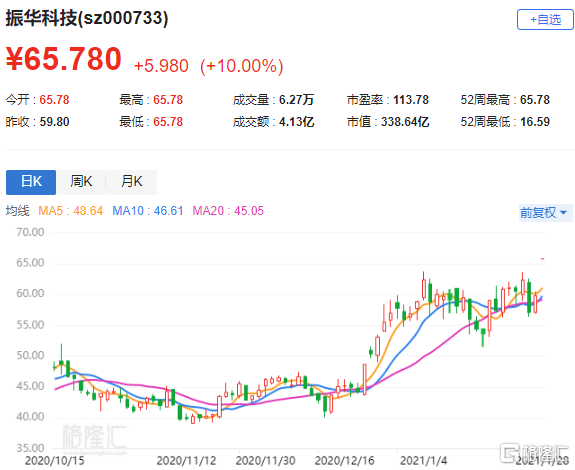
Task: Switch to 日K daily chart tab
Action: tap(31, 182)
